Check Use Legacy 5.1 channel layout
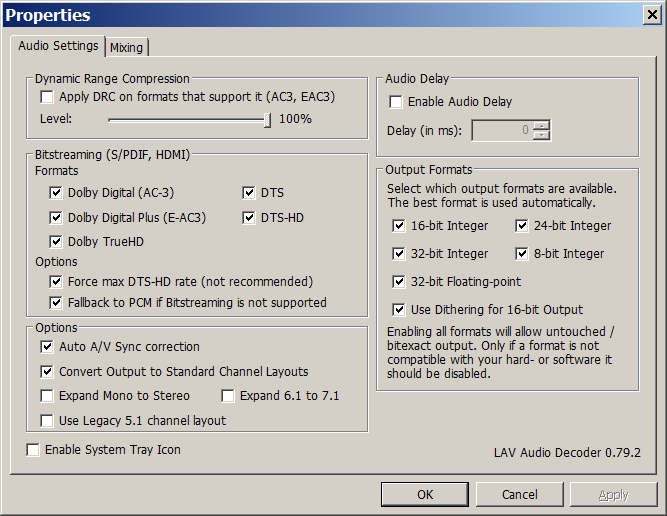Screen dimensions: 667x516 pos(47,421)
